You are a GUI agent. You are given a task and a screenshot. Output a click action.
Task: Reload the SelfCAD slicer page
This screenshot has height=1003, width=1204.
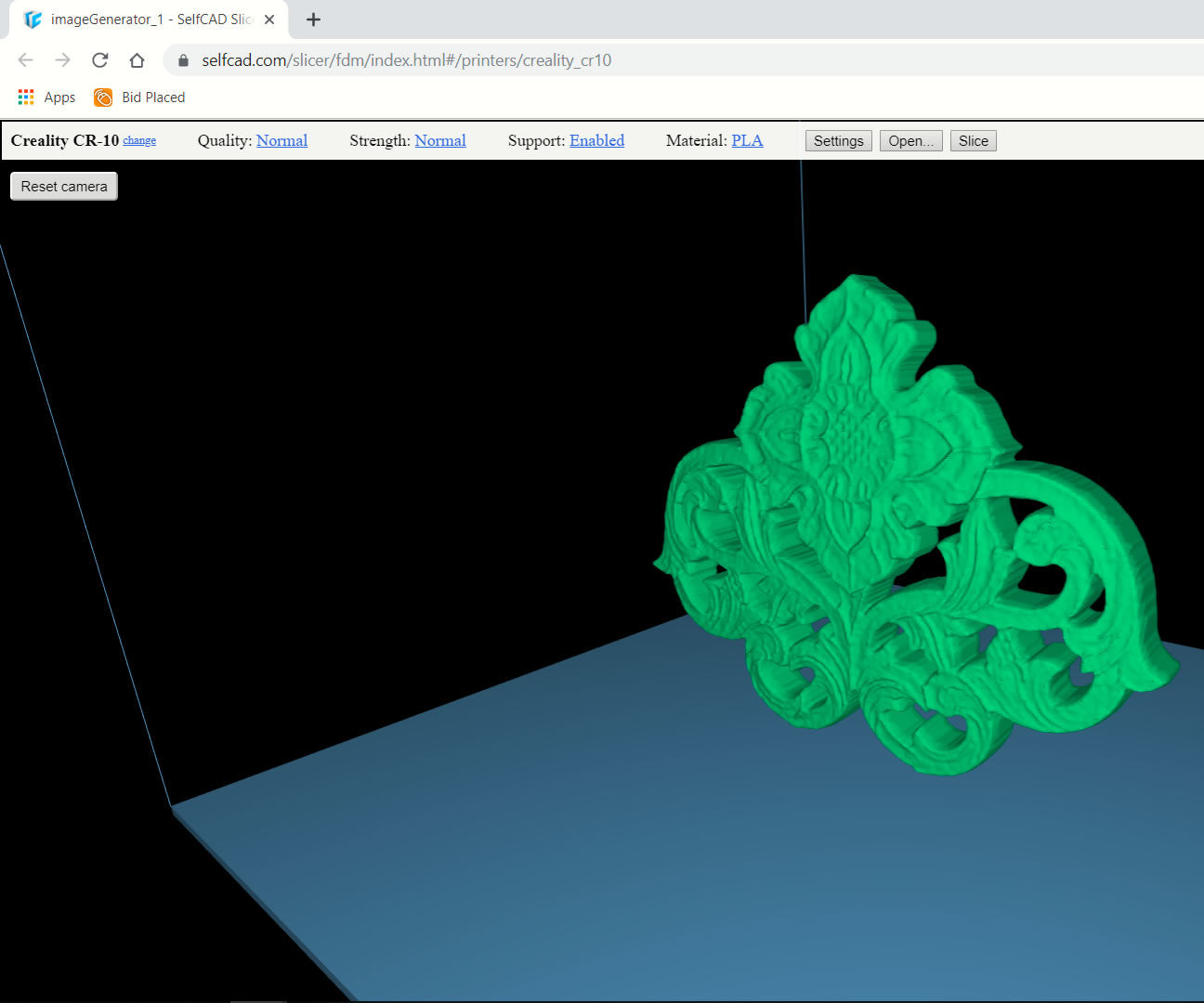point(99,59)
